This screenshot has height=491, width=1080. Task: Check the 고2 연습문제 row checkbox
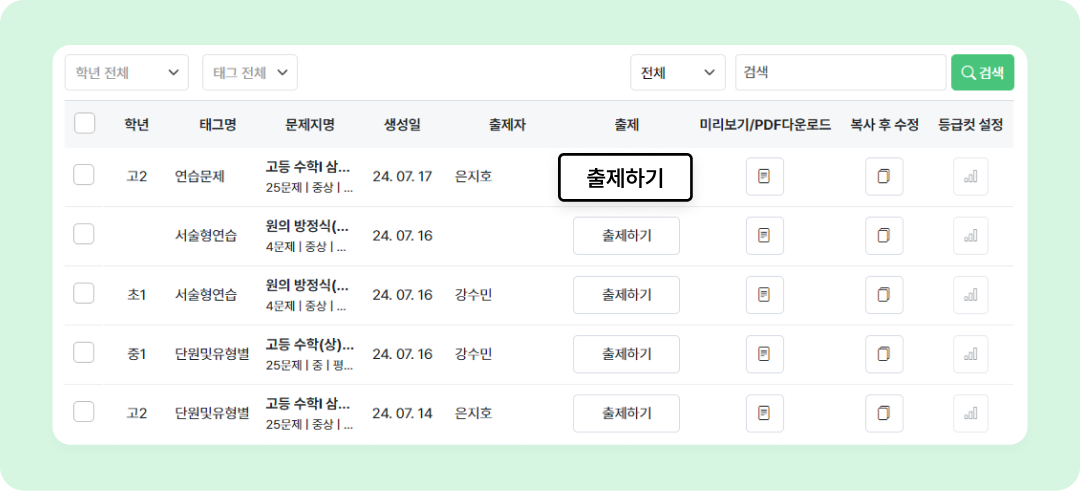(x=84, y=176)
